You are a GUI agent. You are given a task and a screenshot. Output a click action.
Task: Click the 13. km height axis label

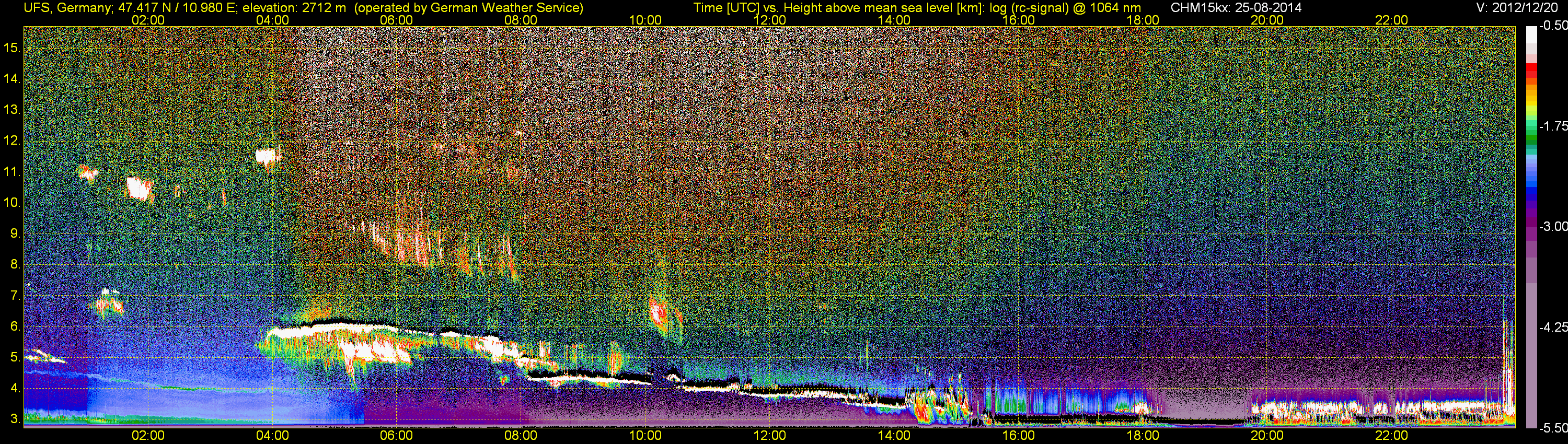[x=12, y=110]
